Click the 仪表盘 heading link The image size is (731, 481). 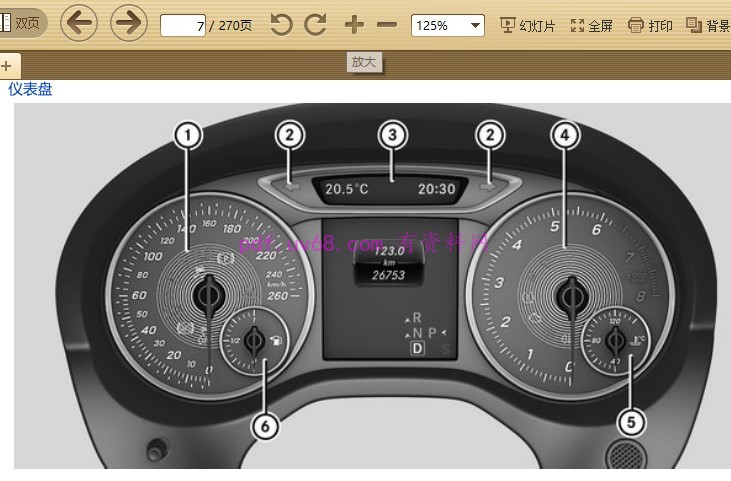30,89
